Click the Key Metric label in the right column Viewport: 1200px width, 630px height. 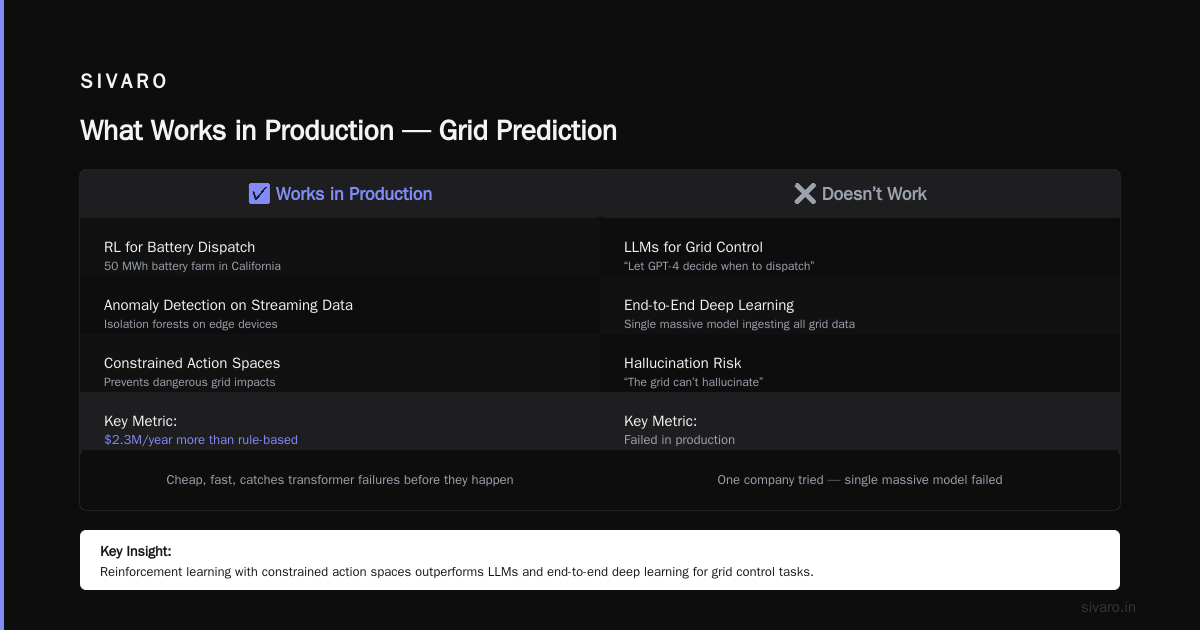pos(660,421)
